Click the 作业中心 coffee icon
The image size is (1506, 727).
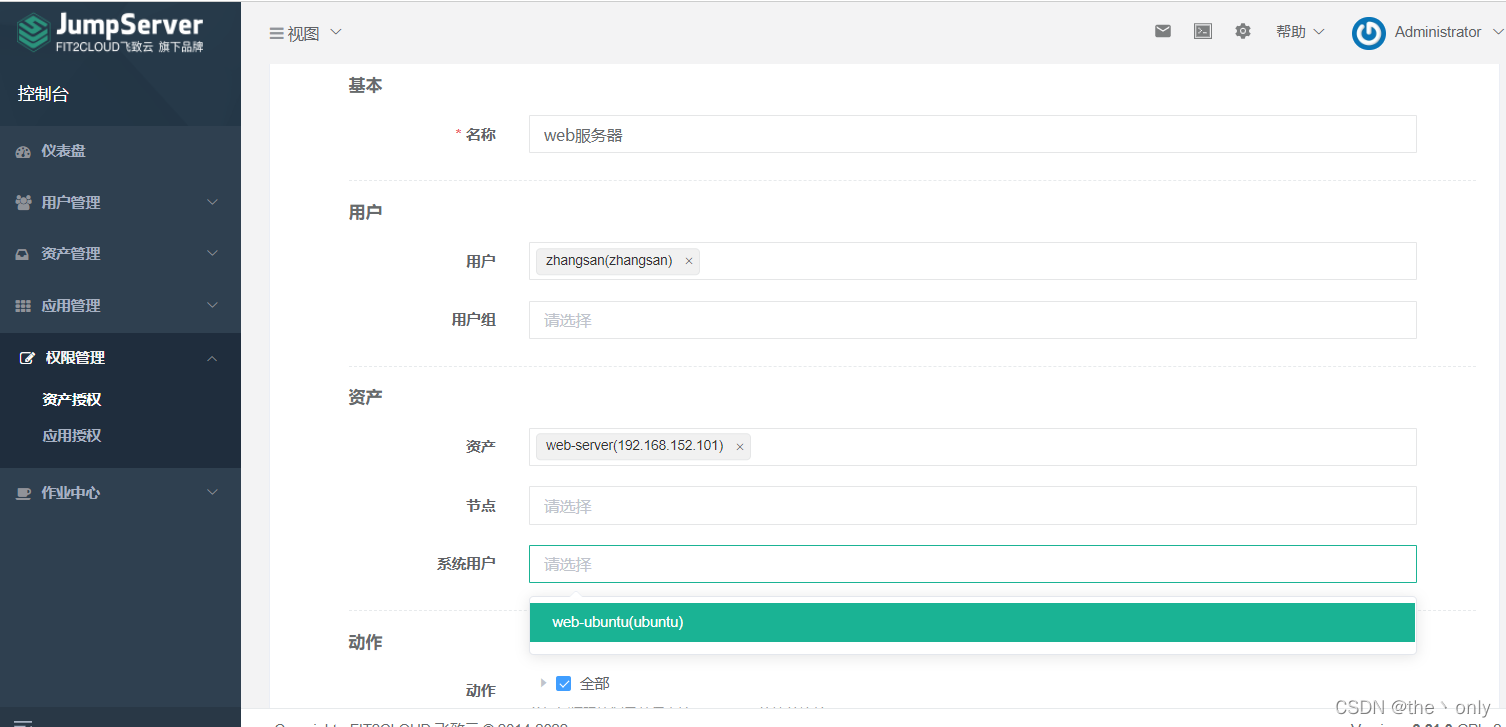pyautogui.click(x=24, y=493)
